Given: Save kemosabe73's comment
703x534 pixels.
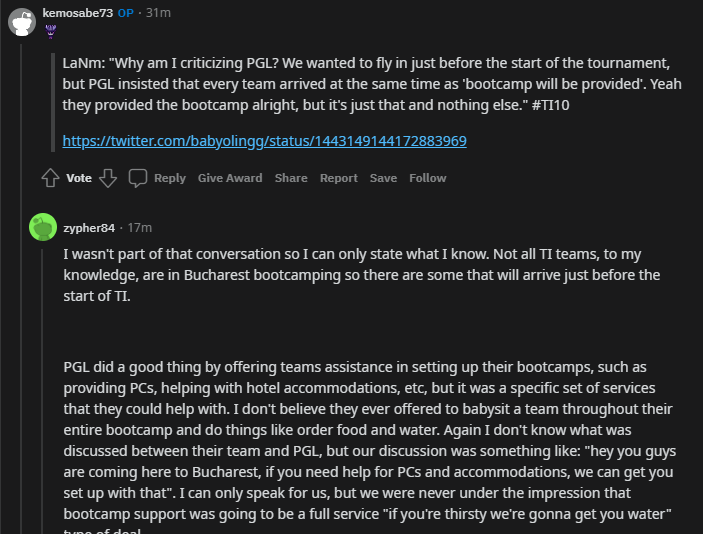Looking at the screenshot, I should (x=383, y=178).
